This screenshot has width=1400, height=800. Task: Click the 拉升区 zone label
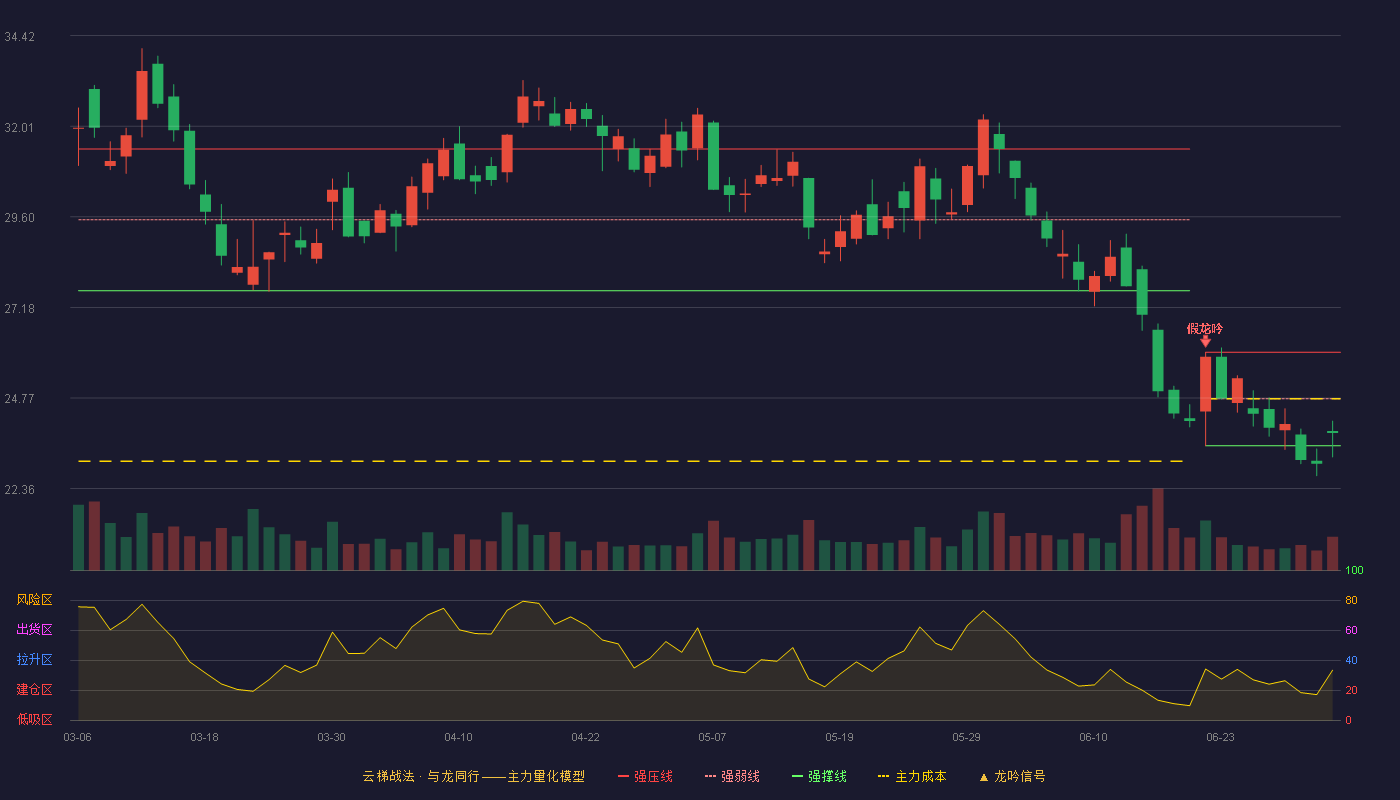coord(34,660)
